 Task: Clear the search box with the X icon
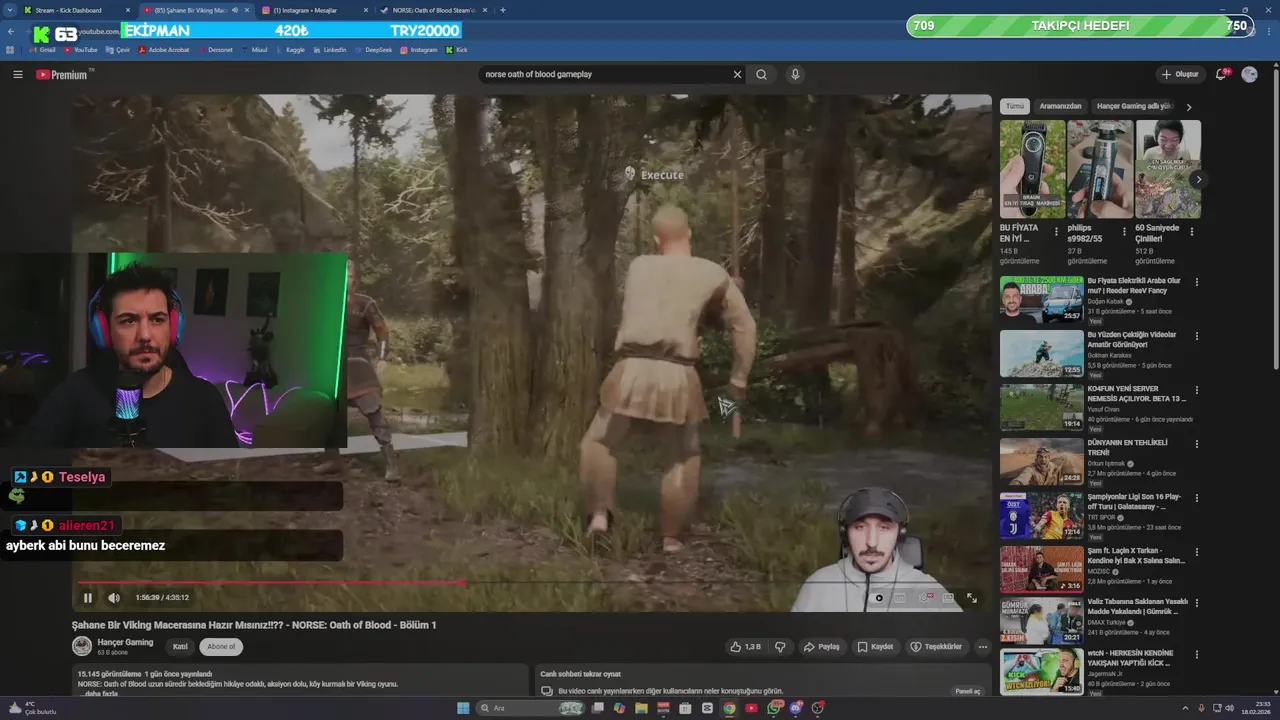point(738,74)
